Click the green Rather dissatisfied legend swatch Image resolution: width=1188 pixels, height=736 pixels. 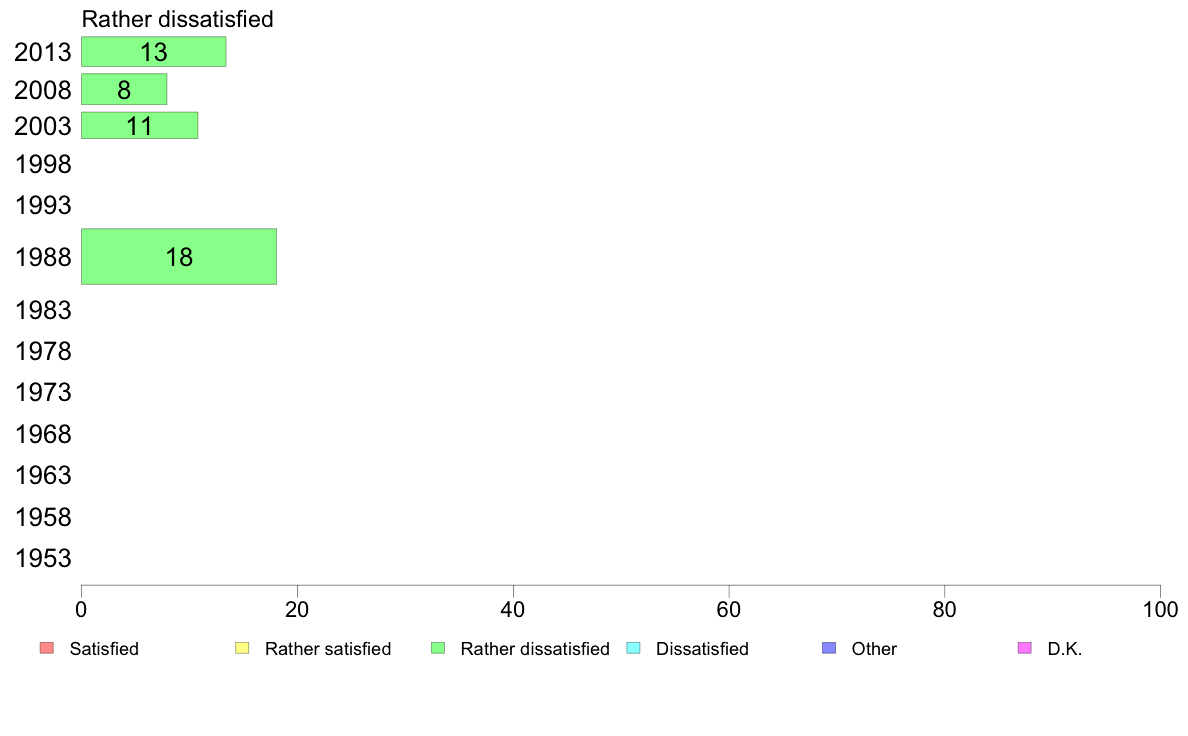[x=438, y=648]
